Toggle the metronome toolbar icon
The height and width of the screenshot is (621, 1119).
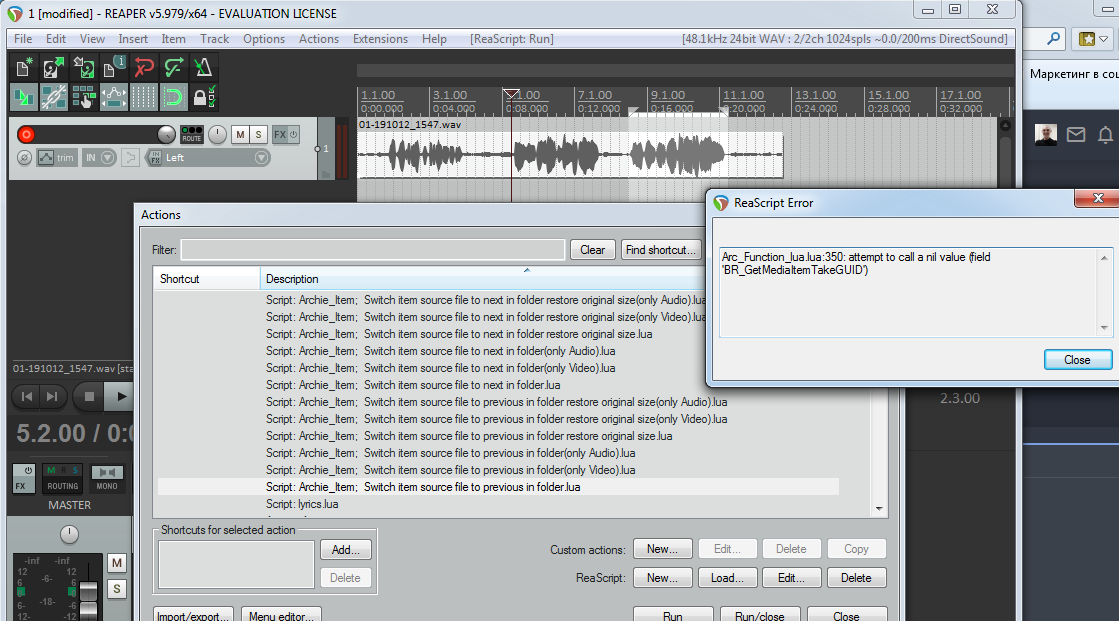(203, 68)
